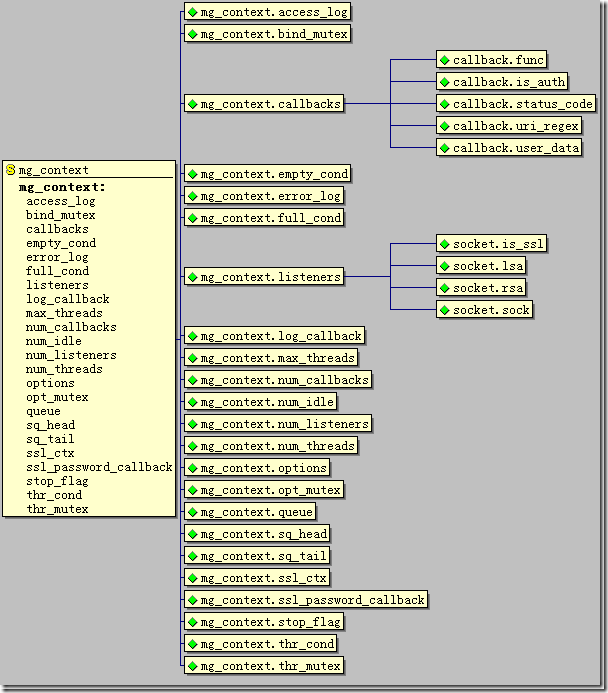
Task: Select the mg_context.thr_mutex node label
Action: [270, 666]
